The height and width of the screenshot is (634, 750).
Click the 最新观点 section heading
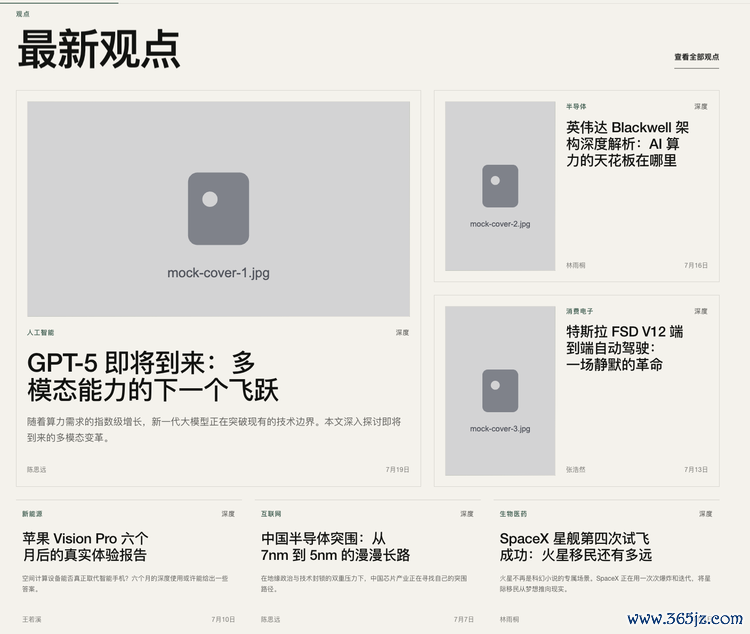click(99, 49)
